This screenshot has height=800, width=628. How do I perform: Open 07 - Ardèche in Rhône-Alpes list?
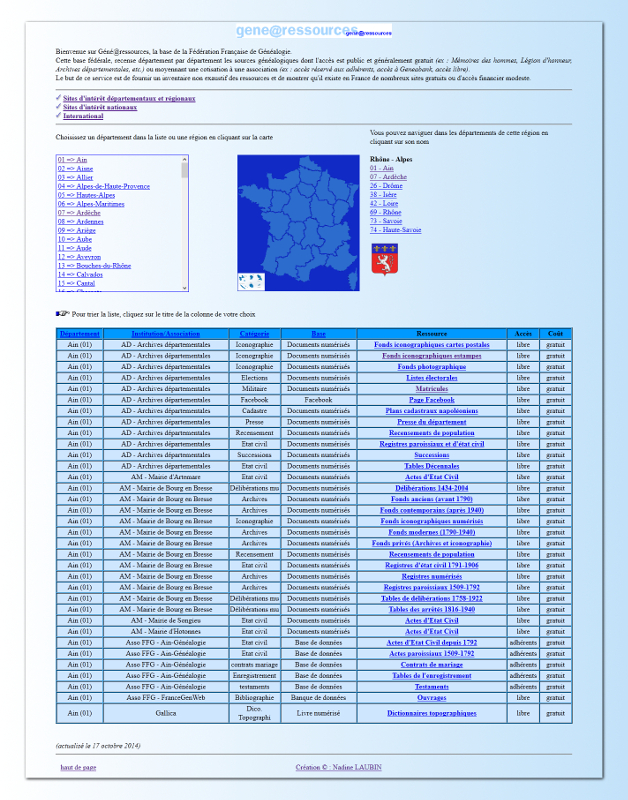388,177
